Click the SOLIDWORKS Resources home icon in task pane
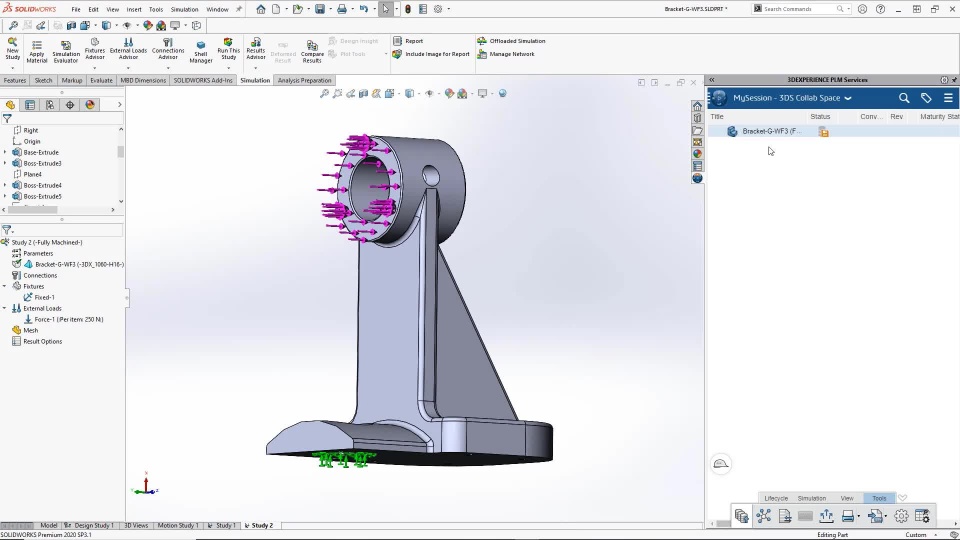Screen dimensions: 960x540 point(697,106)
